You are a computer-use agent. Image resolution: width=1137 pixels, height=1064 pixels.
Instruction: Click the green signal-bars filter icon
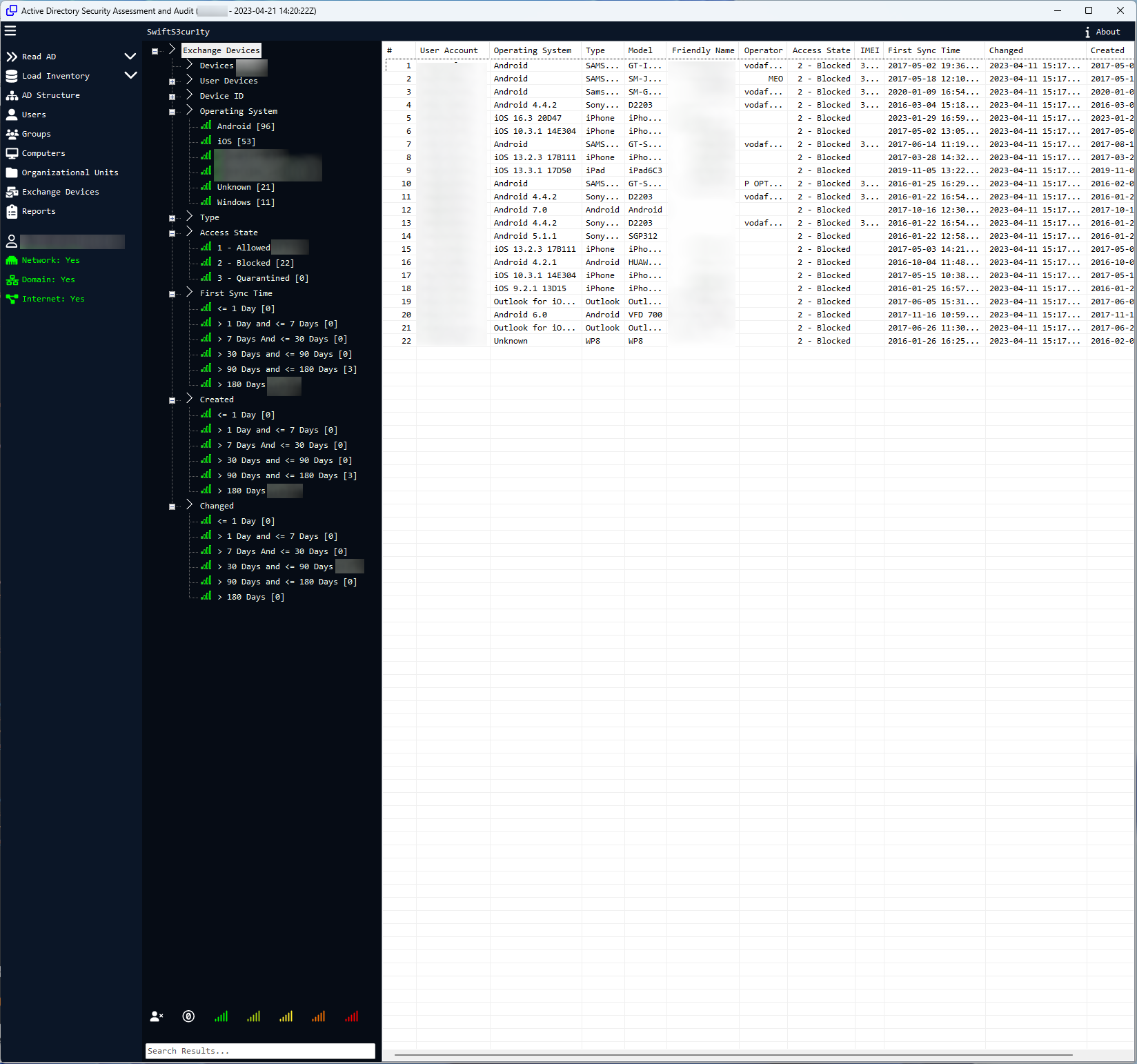pos(221,1016)
